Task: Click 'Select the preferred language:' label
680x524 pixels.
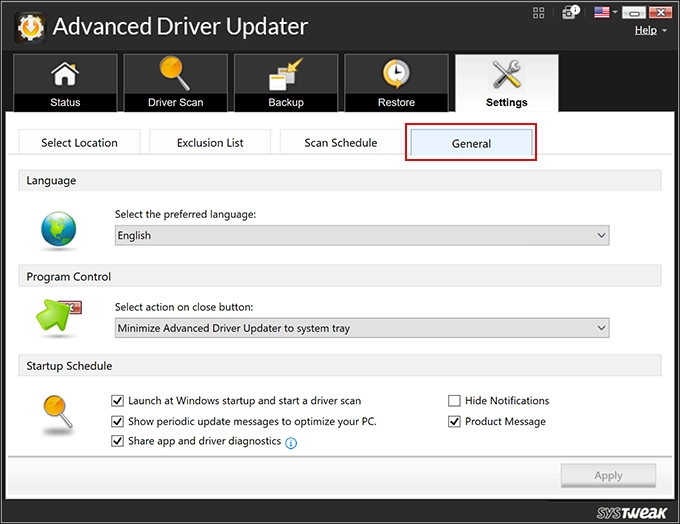Action: [185, 214]
